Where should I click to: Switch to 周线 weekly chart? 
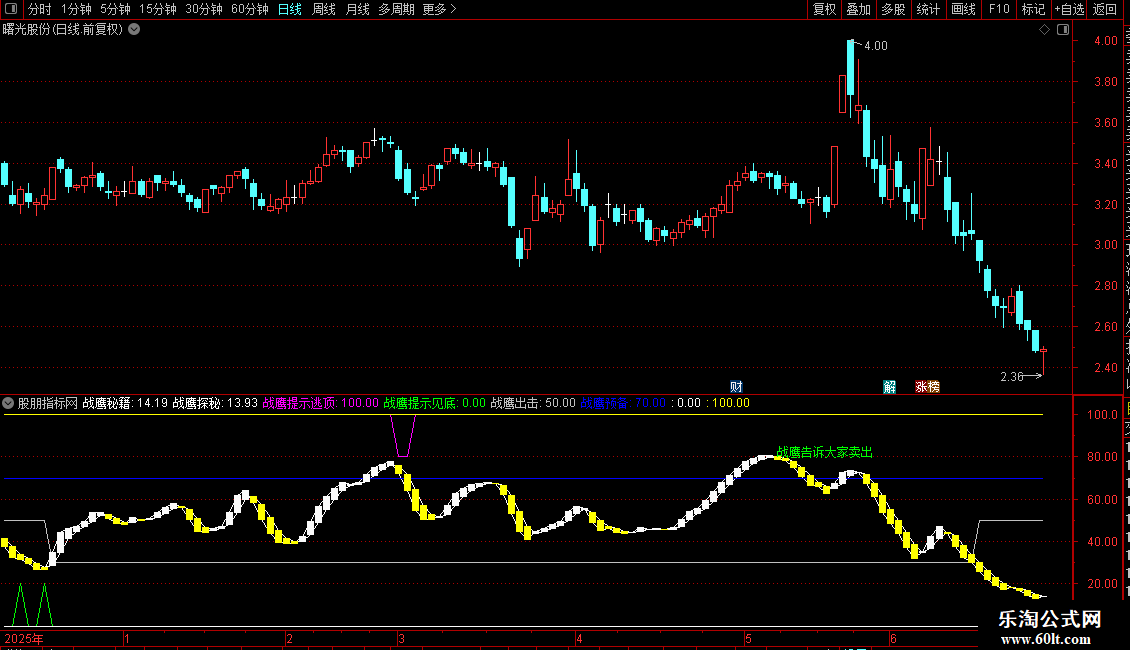(324, 9)
